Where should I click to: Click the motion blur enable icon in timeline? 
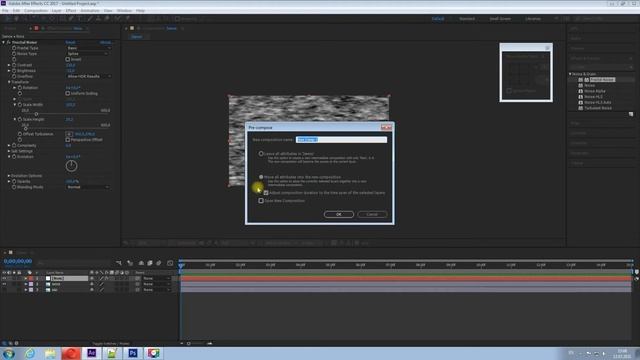pyautogui.click(x=158, y=263)
